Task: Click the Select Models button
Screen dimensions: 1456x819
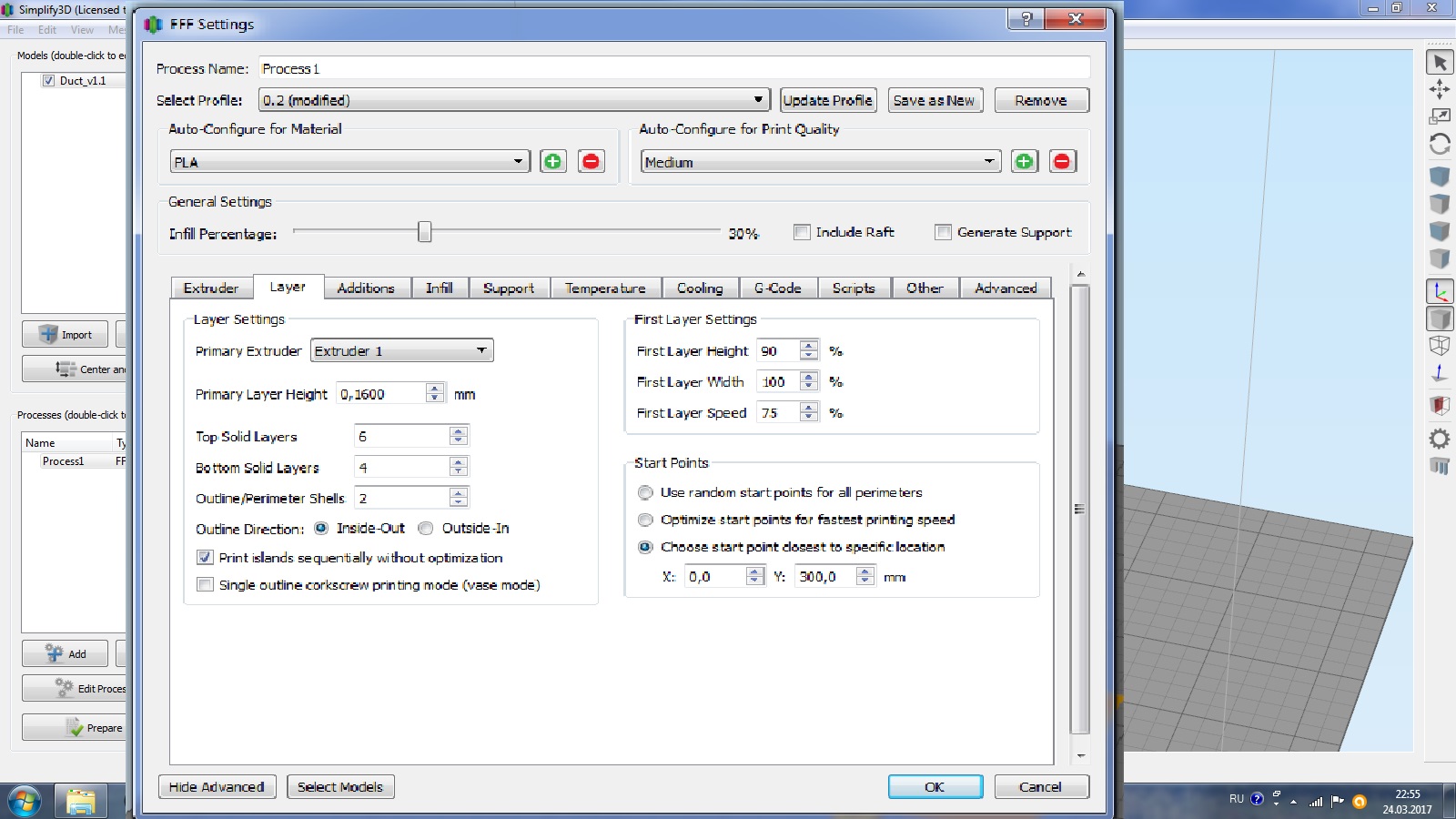Action: tap(340, 787)
